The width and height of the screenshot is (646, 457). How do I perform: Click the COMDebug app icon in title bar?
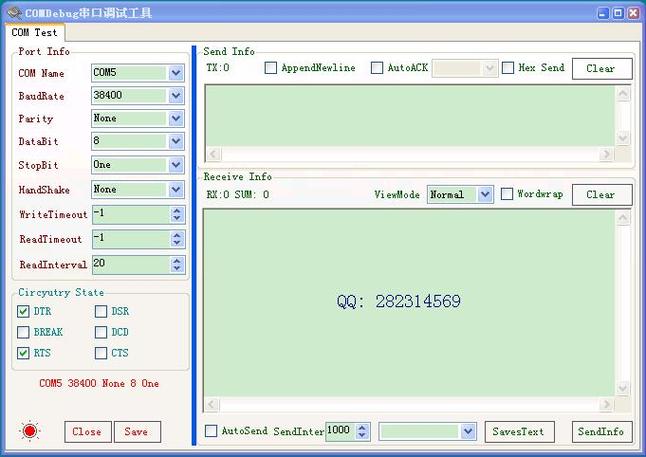coord(14,13)
